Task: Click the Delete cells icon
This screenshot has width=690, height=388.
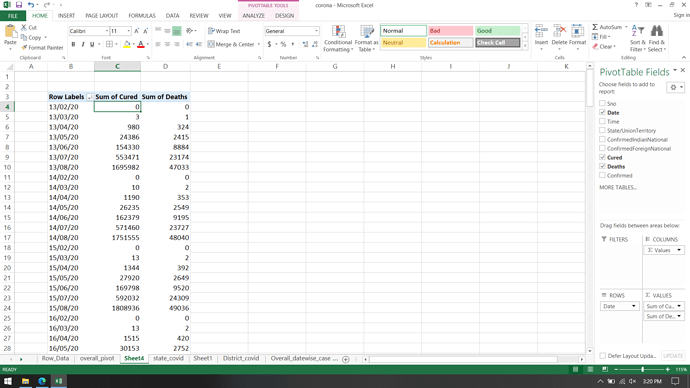Action: (559, 32)
